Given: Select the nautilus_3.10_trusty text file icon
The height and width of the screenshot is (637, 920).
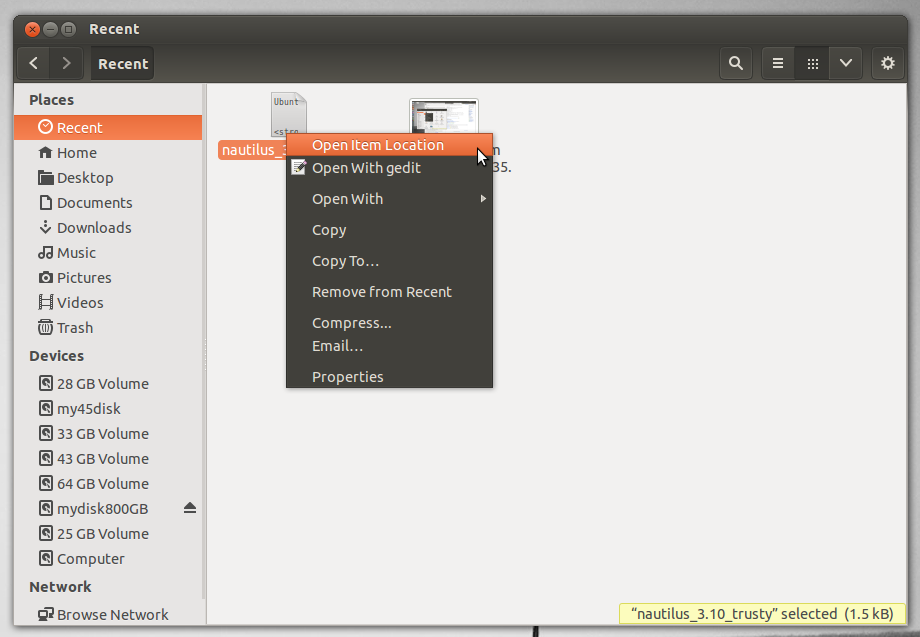Looking at the screenshot, I should pos(289,114).
